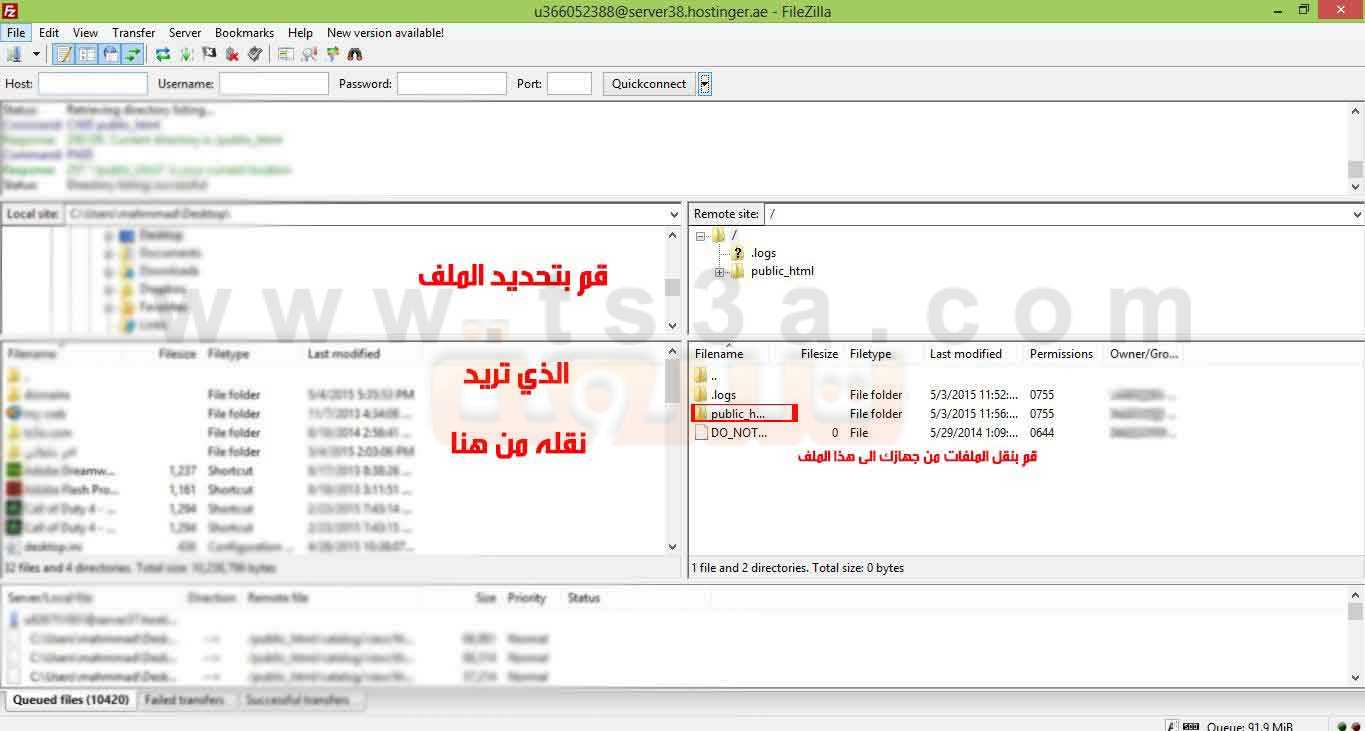Click the local Last modified column header
Screen dimensions: 1365x731
coord(344,354)
